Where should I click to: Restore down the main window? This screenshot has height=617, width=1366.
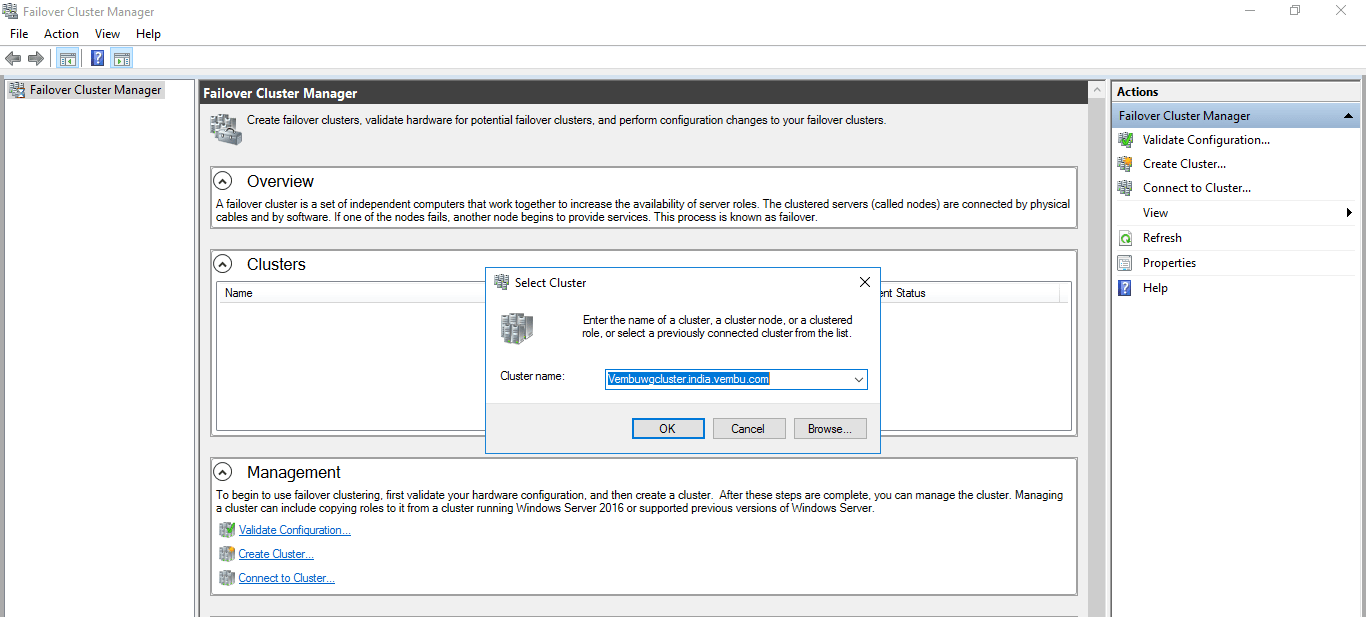click(x=1295, y=11)
